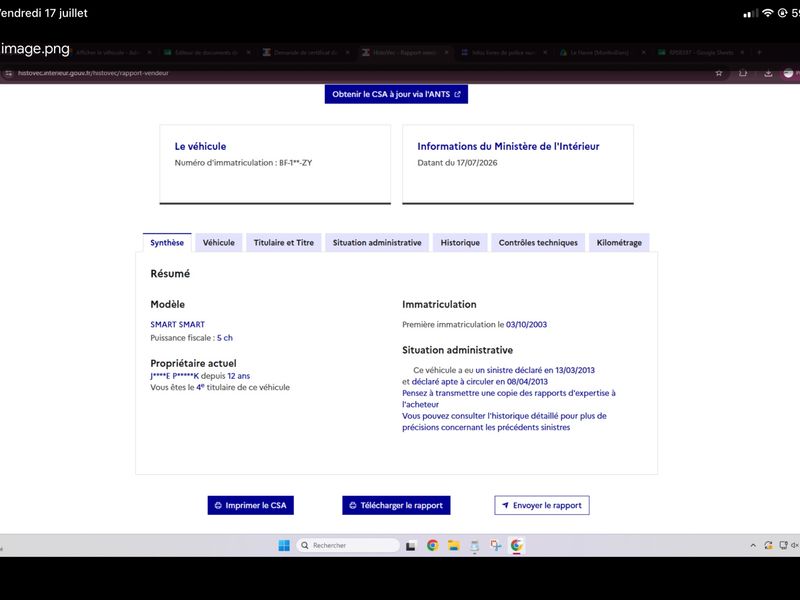
Task: Select the Situation administrative tab
Action: [x=377, y=243]
